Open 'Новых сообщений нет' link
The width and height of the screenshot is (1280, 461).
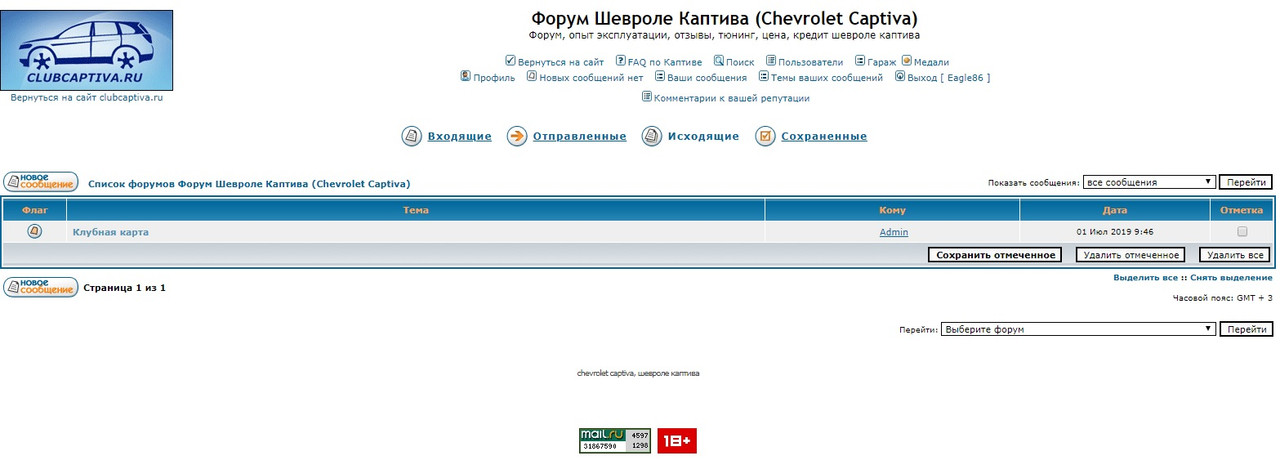point(591,78)
